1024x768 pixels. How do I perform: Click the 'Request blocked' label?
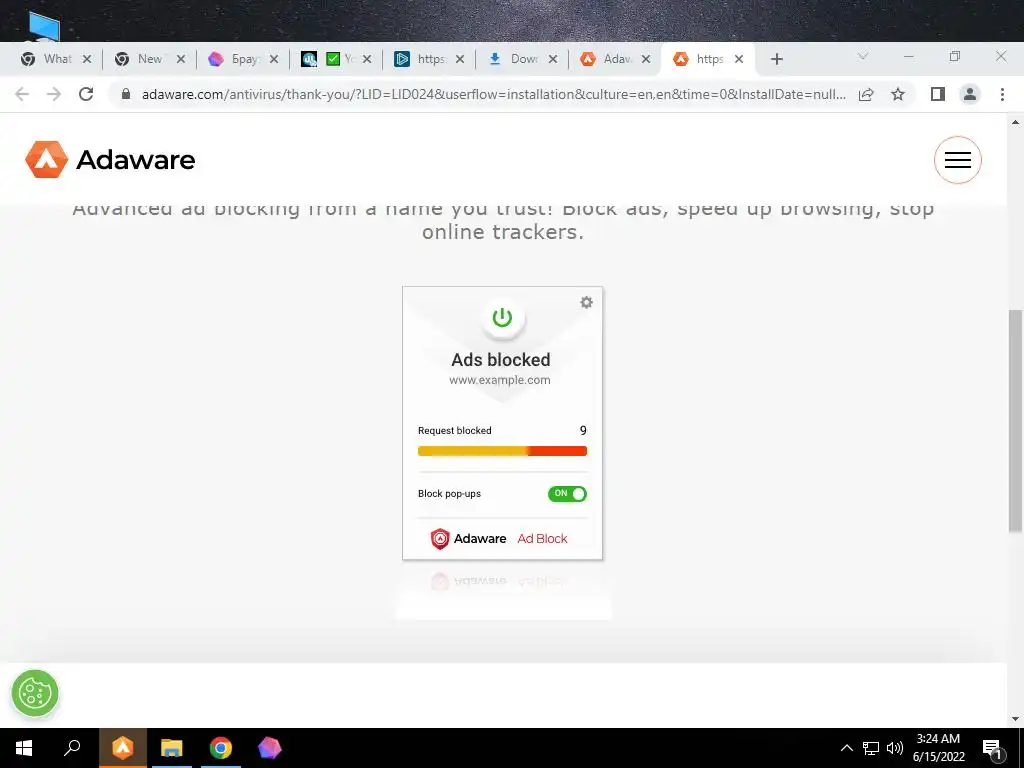click(x=455, y=430)
